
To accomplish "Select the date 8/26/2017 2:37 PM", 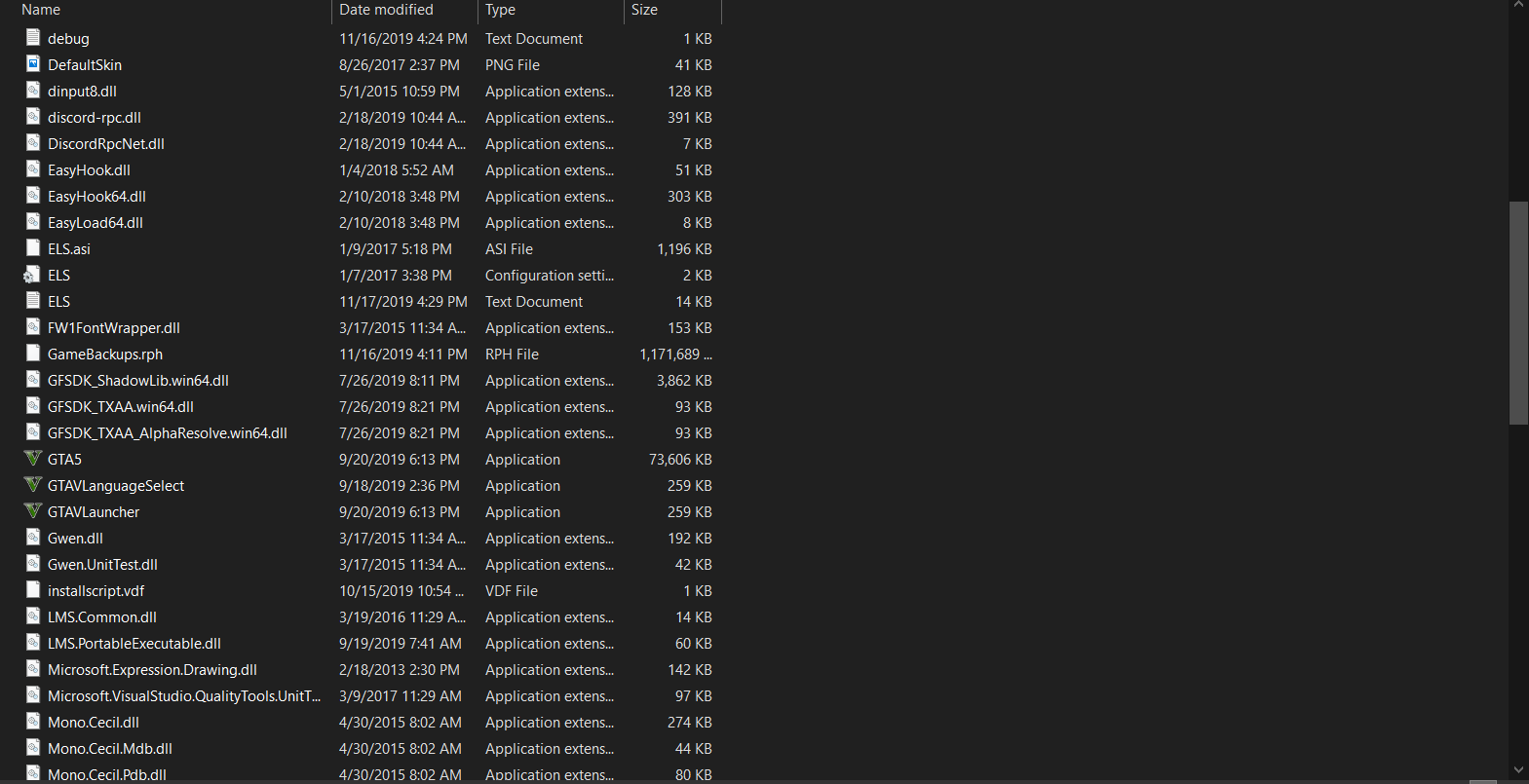I will pos(400,65).
